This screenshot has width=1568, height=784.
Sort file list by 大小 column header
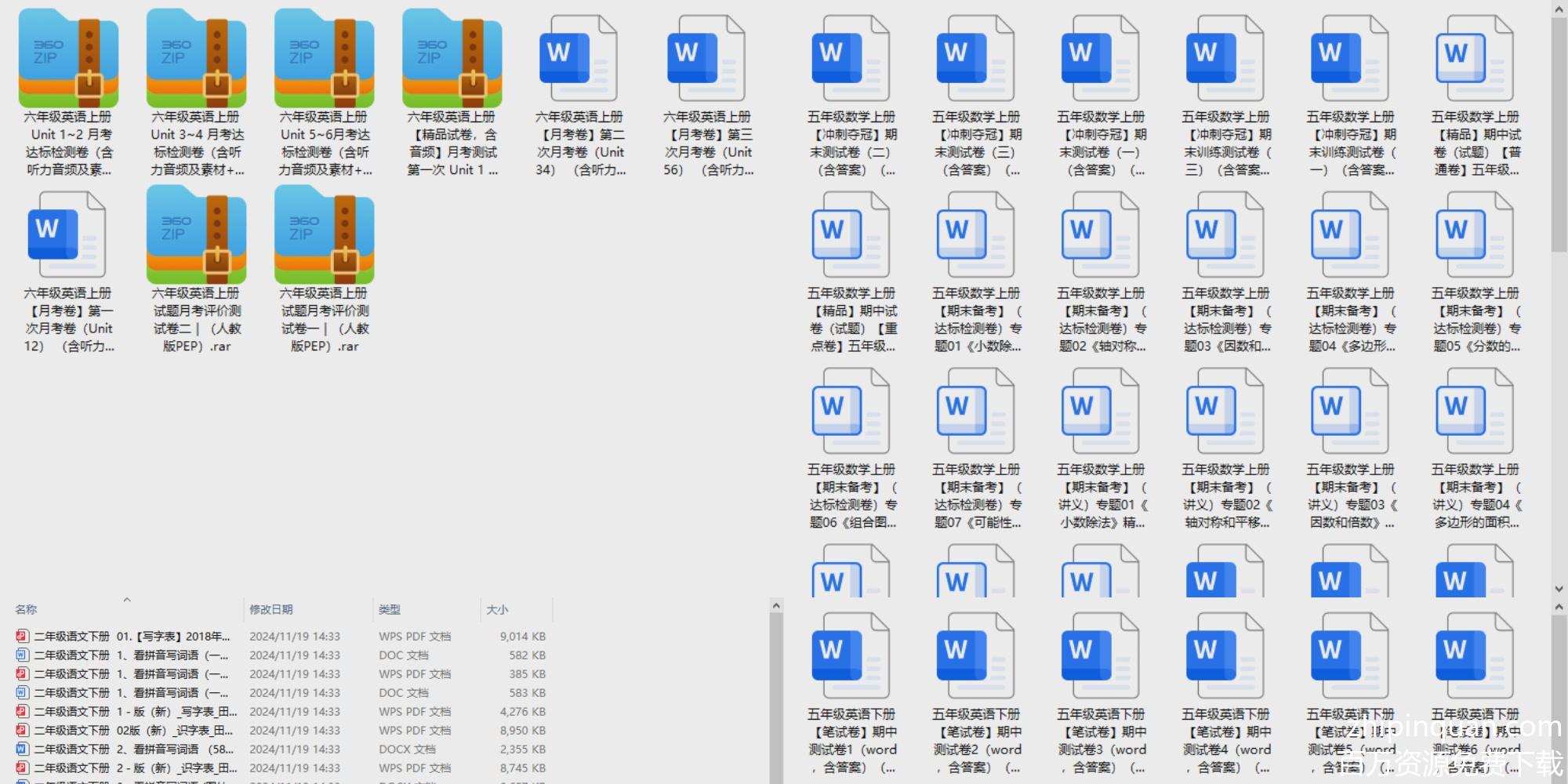click(497, 609)
